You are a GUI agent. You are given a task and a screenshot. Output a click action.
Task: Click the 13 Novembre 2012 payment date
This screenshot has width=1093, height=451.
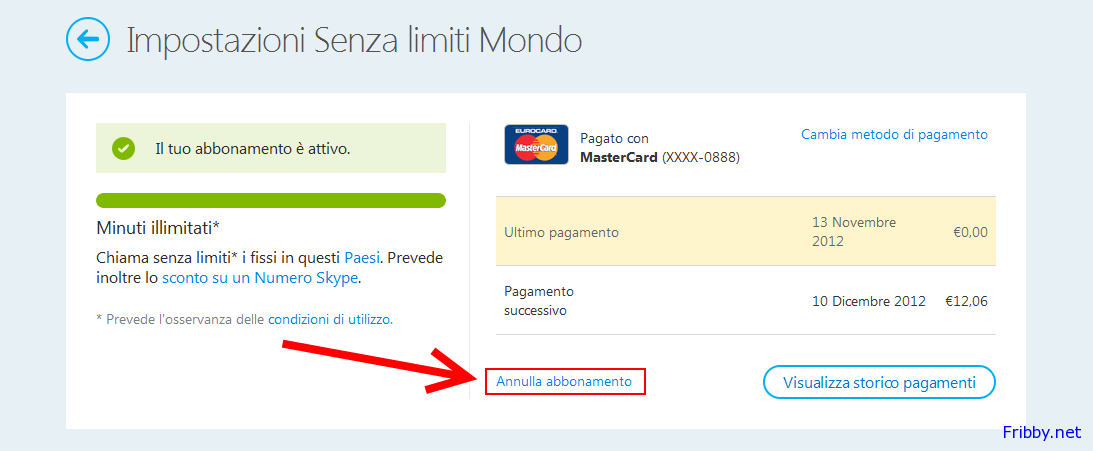tap(854, 231)
